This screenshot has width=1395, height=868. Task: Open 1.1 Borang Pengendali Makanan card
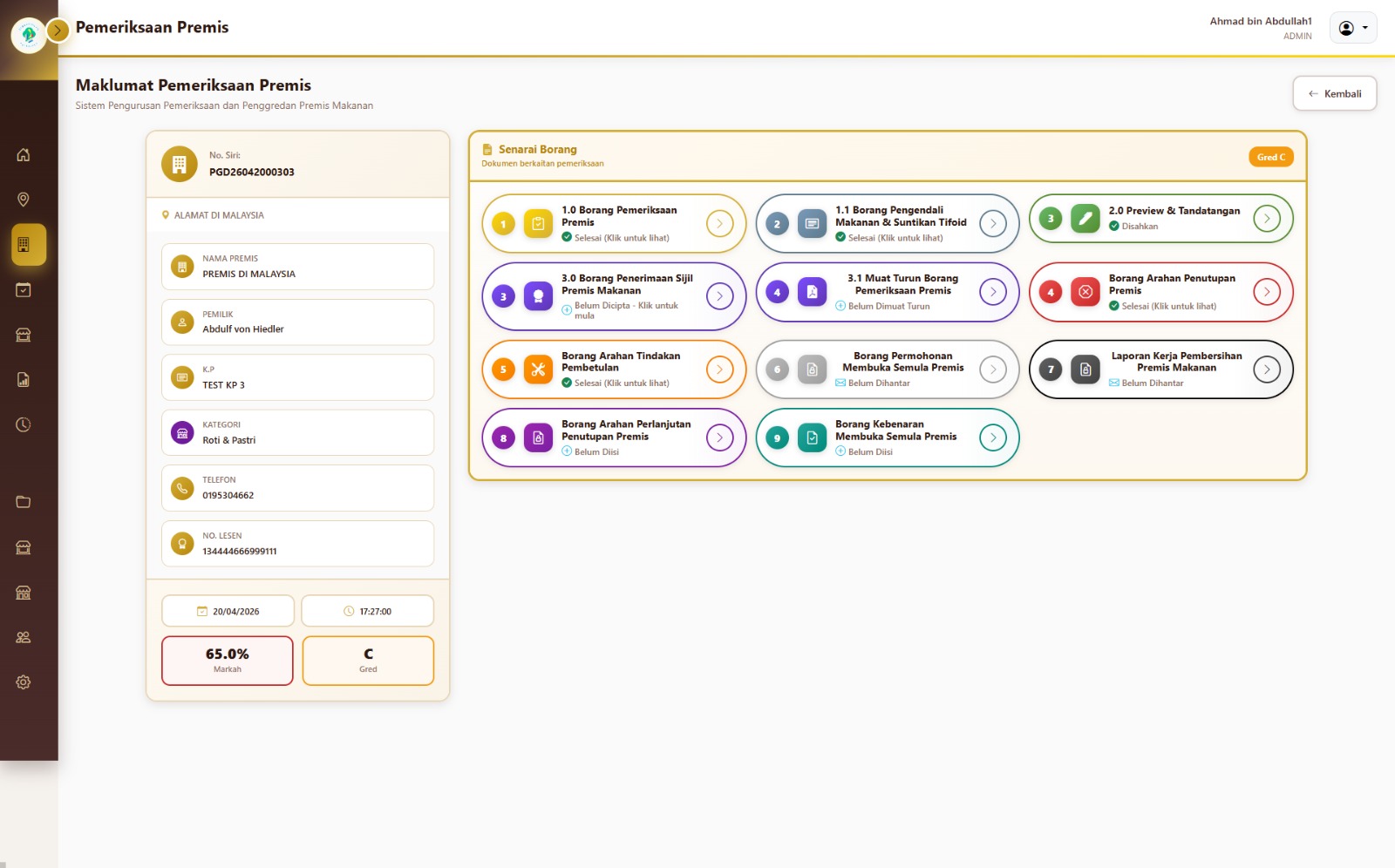[x=888, y=224]
